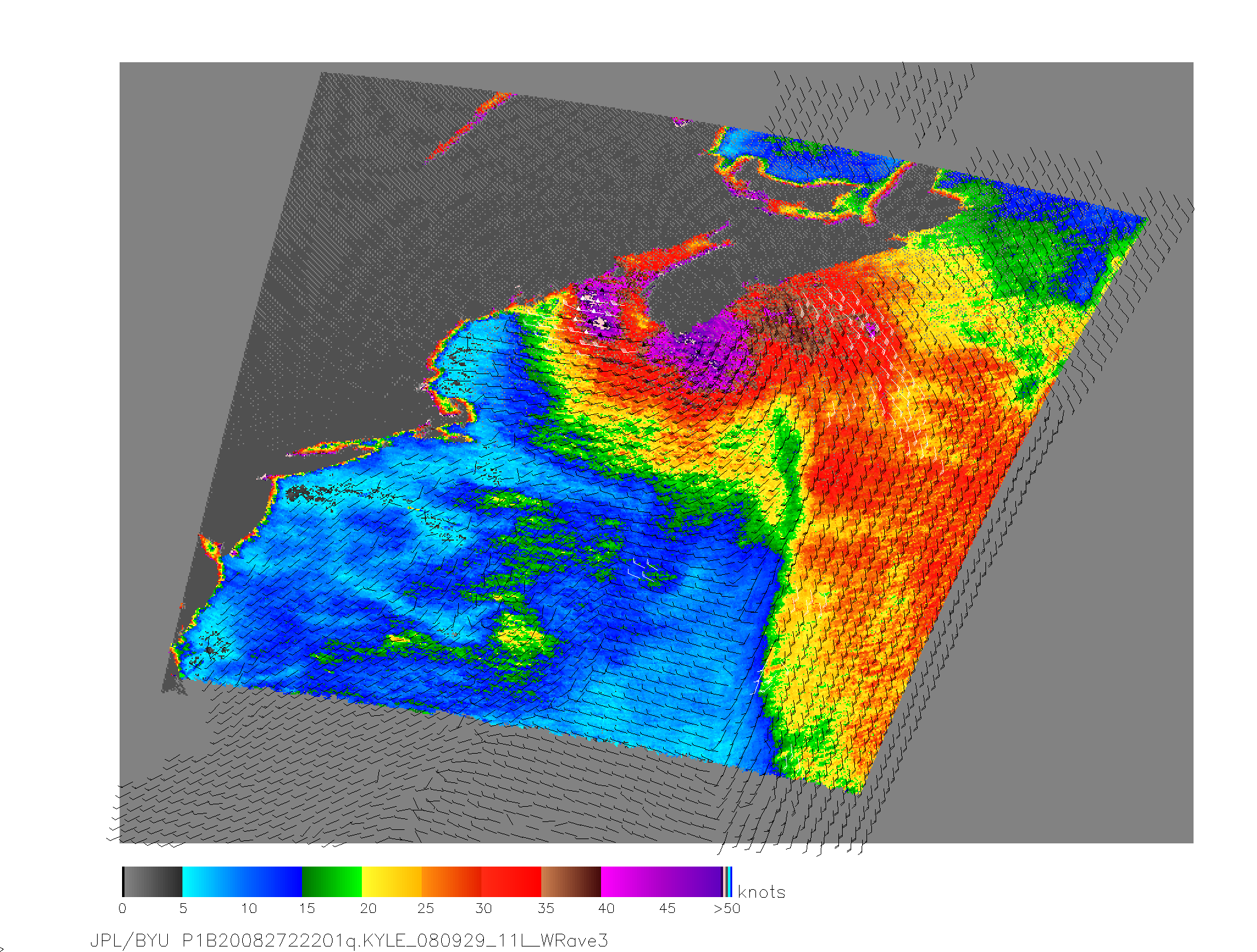1257x952 pixels.
Task: Click the '5' legend value label
Action: [x=183, y=908]
